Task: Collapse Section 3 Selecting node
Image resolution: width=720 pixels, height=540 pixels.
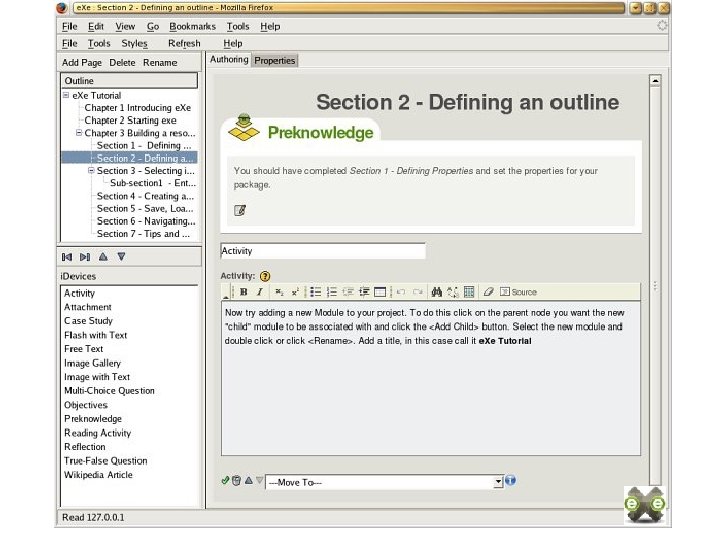Action: coord(91,170)
